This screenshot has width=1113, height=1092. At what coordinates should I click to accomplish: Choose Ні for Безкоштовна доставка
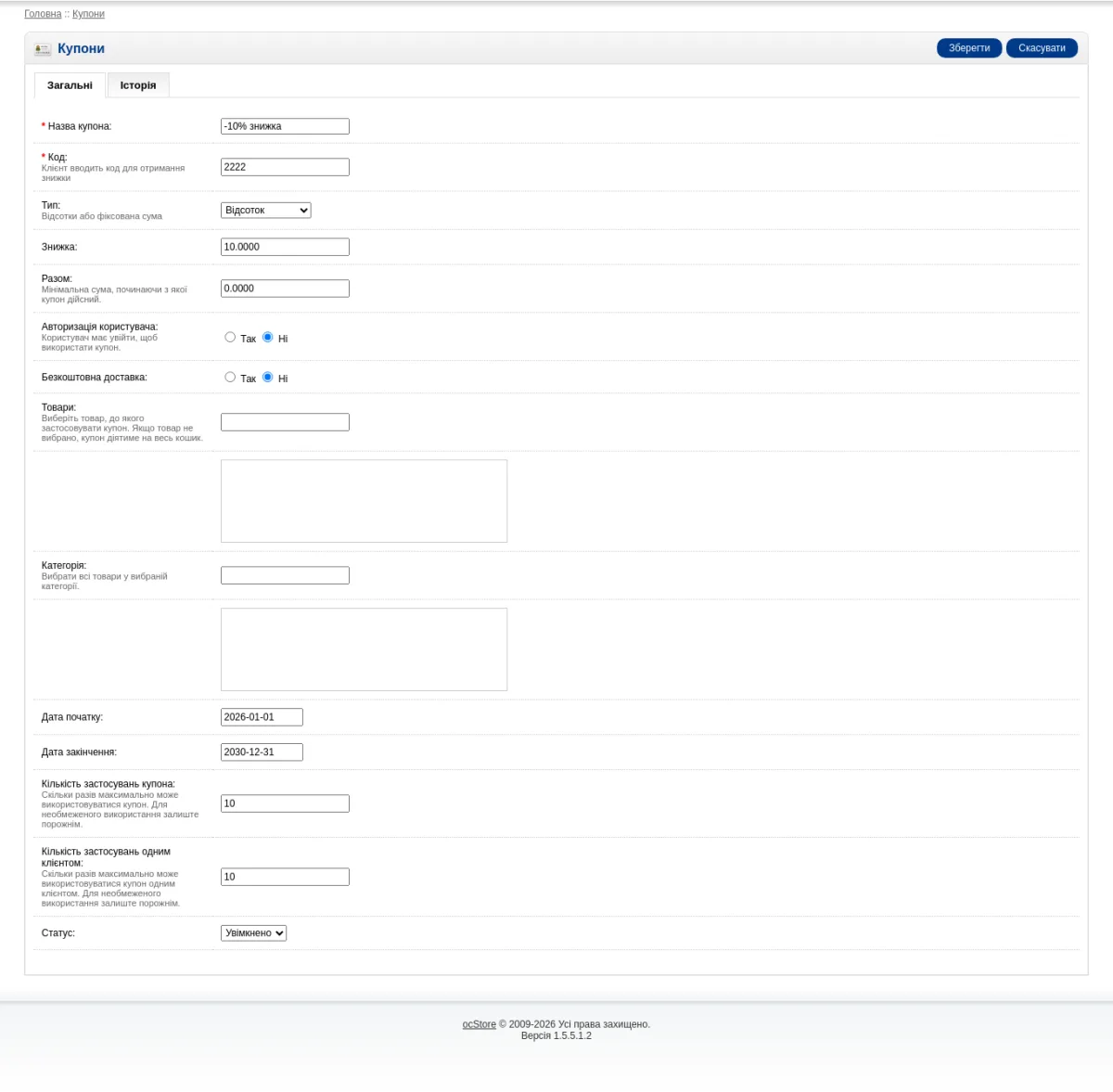pyautogui.click(x=268, y=378)
